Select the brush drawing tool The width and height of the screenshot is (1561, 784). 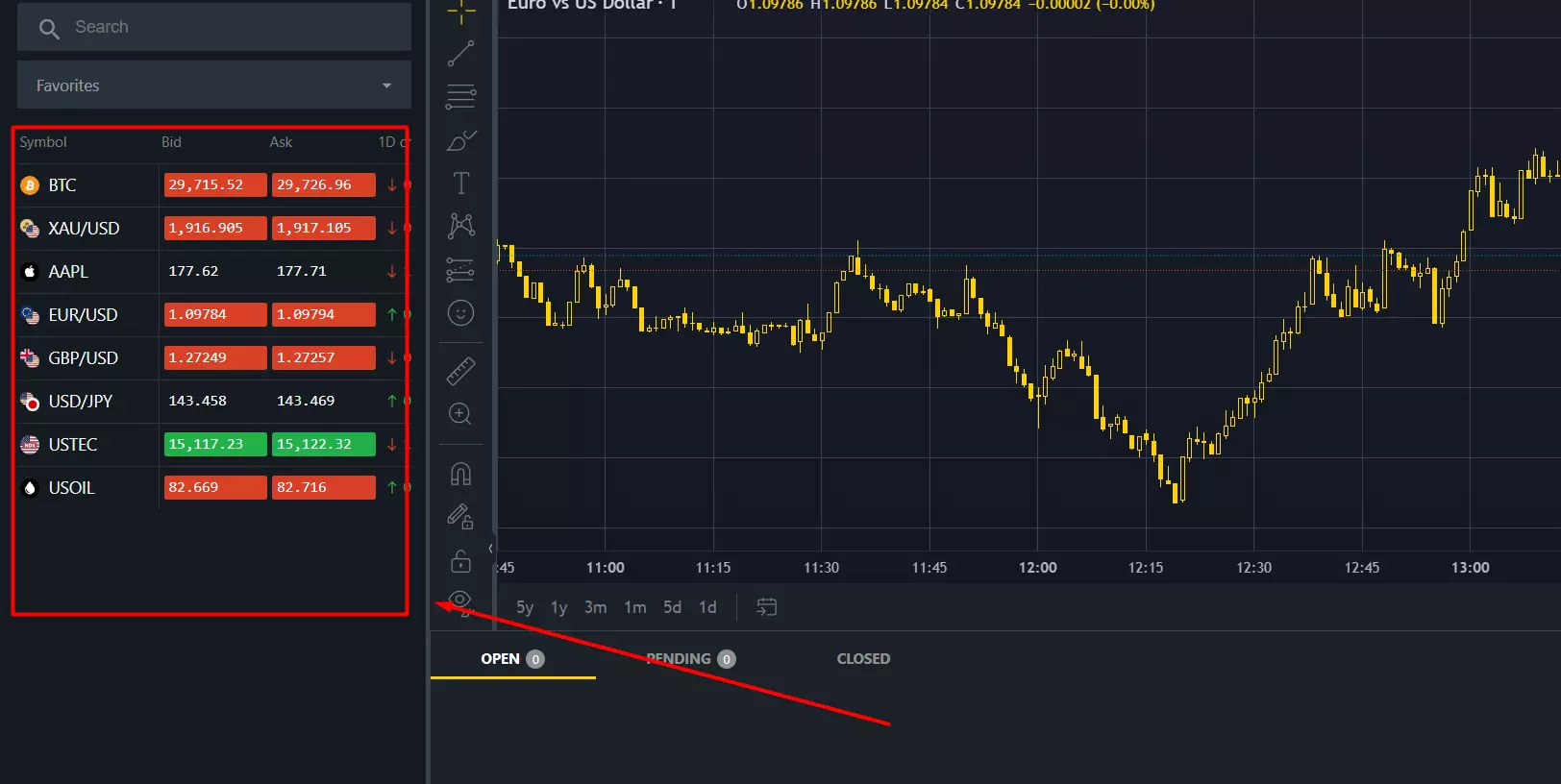(460, 140)
